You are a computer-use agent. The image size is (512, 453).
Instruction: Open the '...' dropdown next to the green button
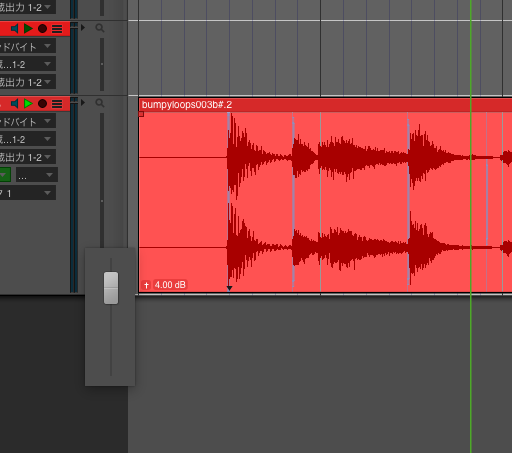pos(37,175)
